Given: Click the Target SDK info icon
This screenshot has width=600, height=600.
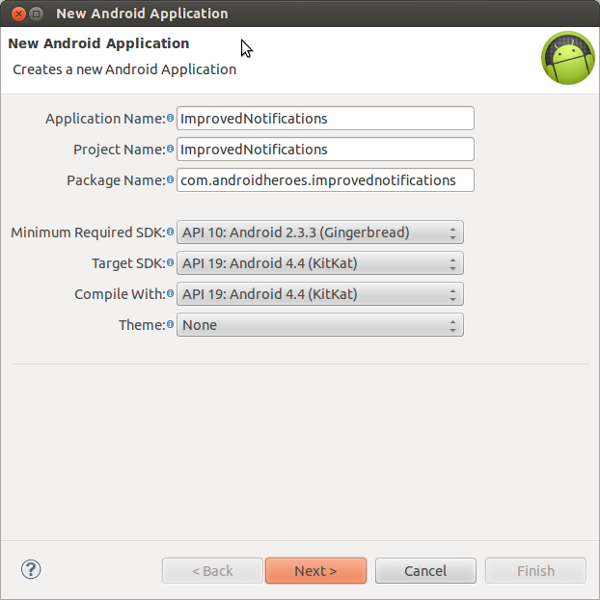Looking at the screenshot, I should pos(170,263).
